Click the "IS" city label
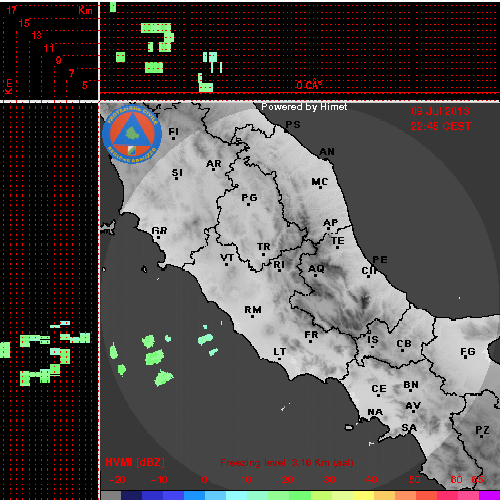 click(x=373, y=340)
